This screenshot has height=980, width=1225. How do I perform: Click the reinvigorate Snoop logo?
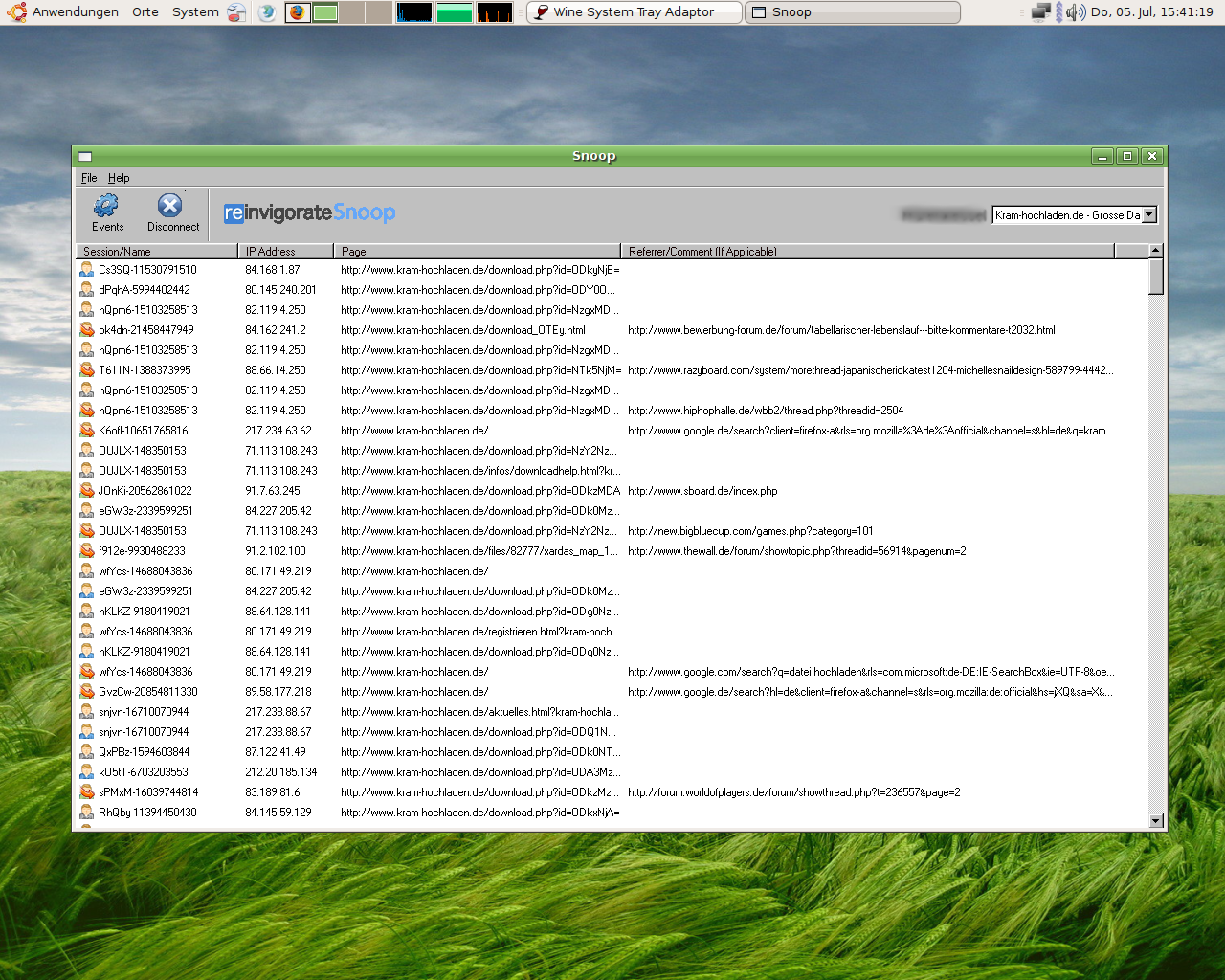point(309,212)
